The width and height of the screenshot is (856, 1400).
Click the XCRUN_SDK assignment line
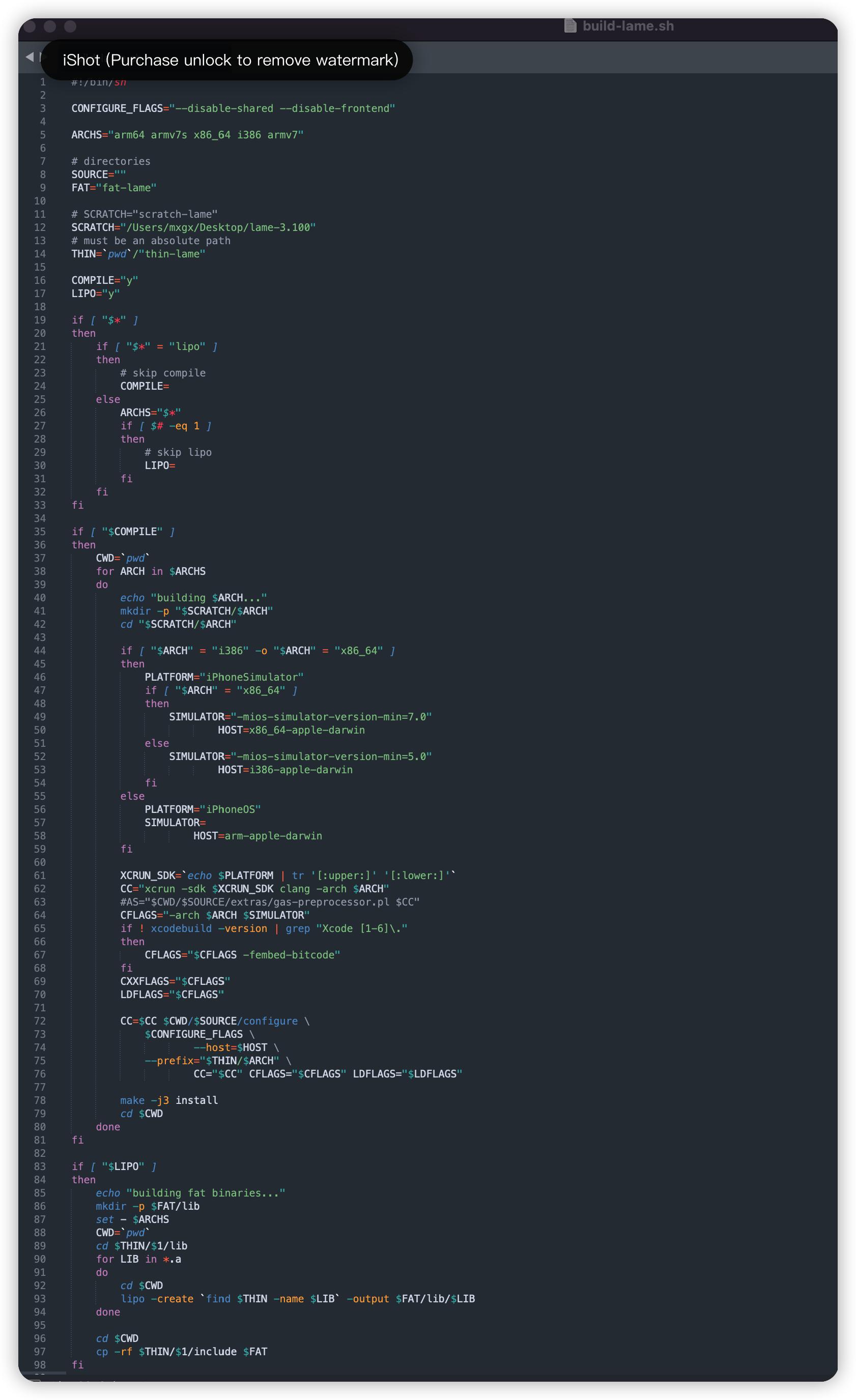pos(288,876)
